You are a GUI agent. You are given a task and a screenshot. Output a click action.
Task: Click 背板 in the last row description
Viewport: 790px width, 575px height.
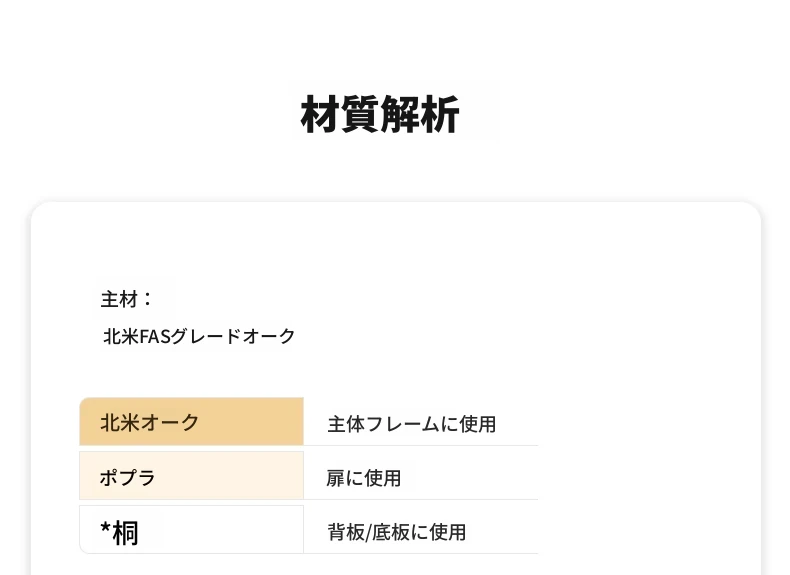tap(346, 532)
